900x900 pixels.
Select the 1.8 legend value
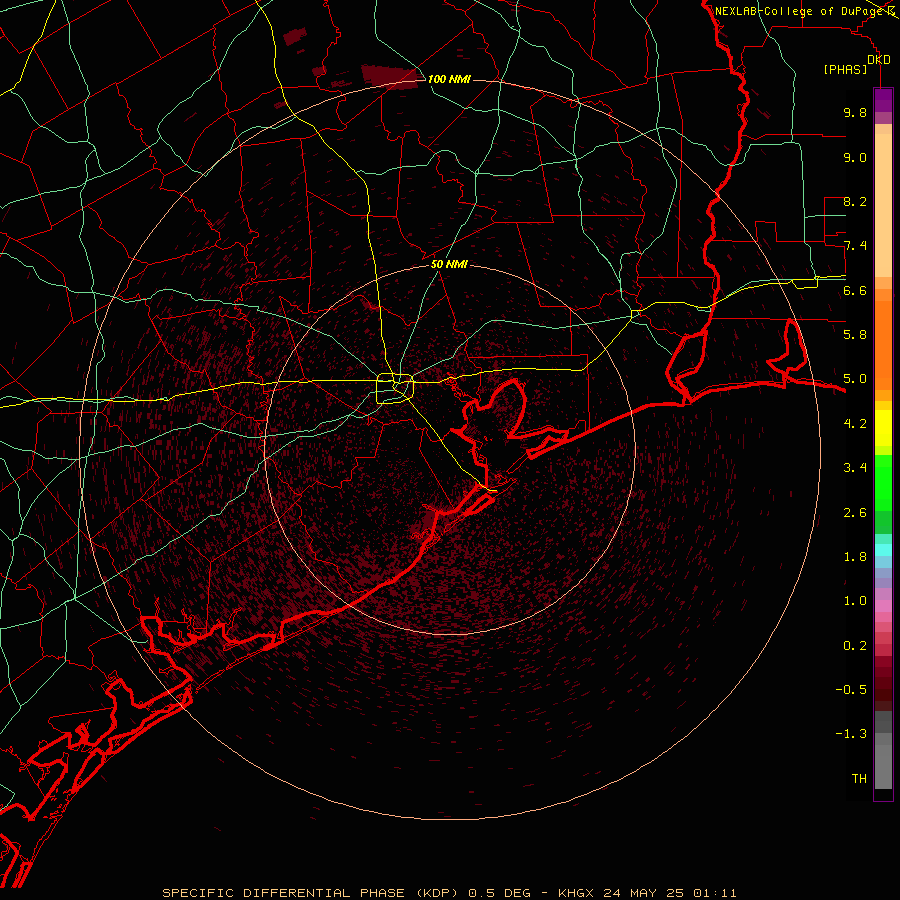click(x=855, y=557)
